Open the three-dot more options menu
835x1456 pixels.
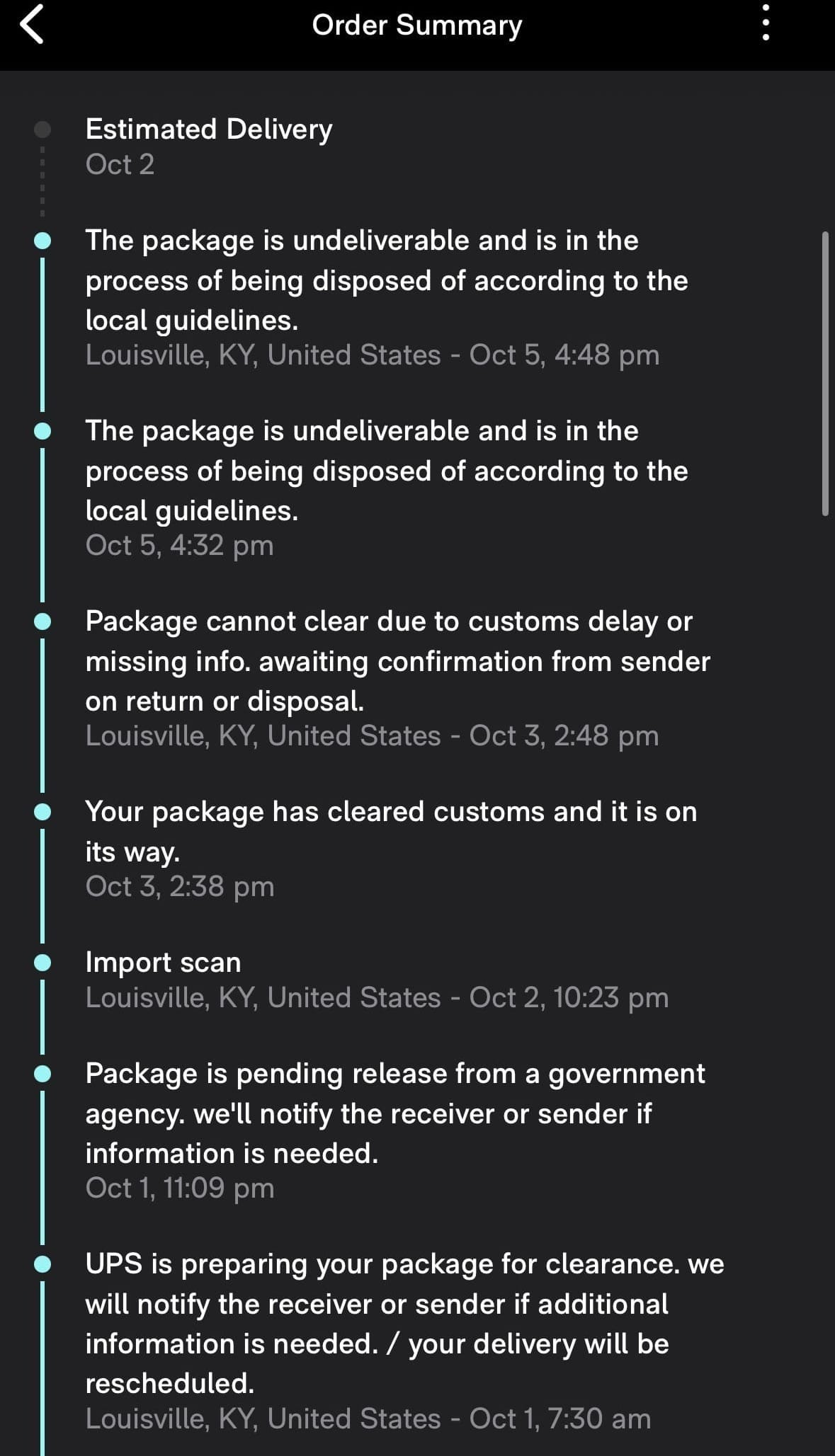(x=765, y=23)
